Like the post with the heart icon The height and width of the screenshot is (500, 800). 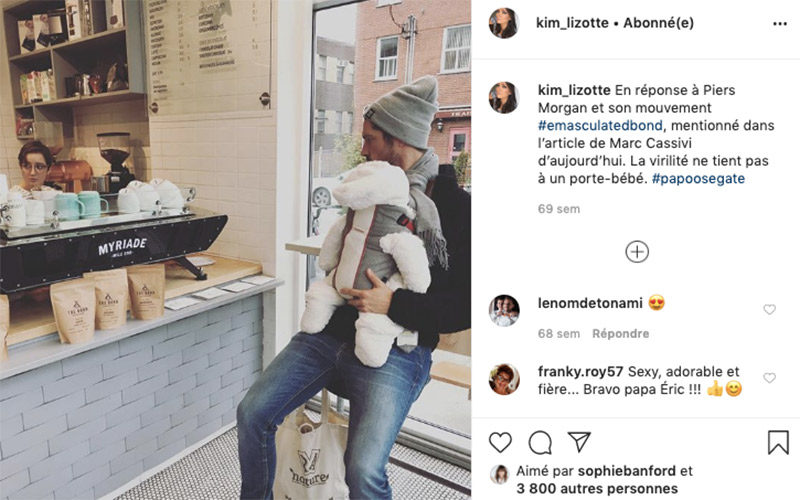[500, 442]
